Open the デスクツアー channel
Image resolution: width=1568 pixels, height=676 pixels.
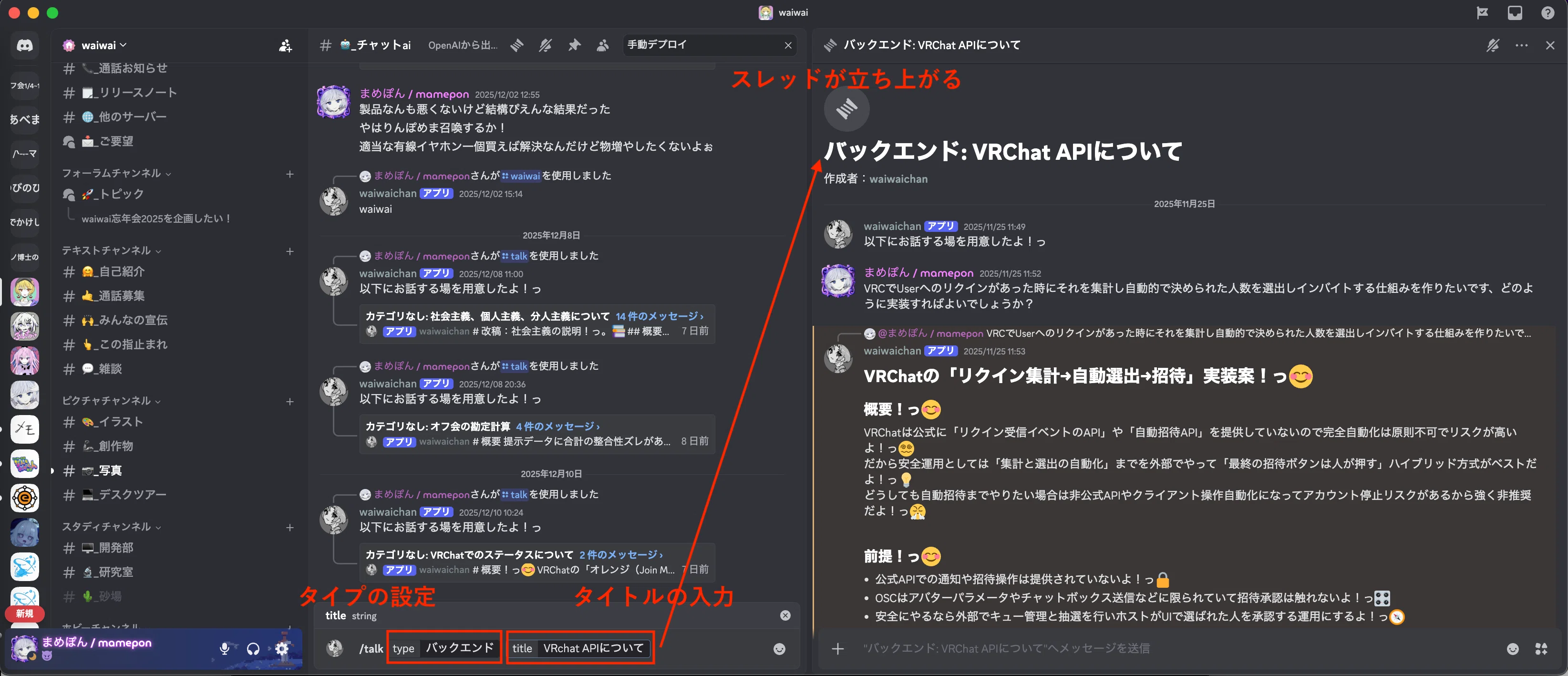(x=178, y=495)
